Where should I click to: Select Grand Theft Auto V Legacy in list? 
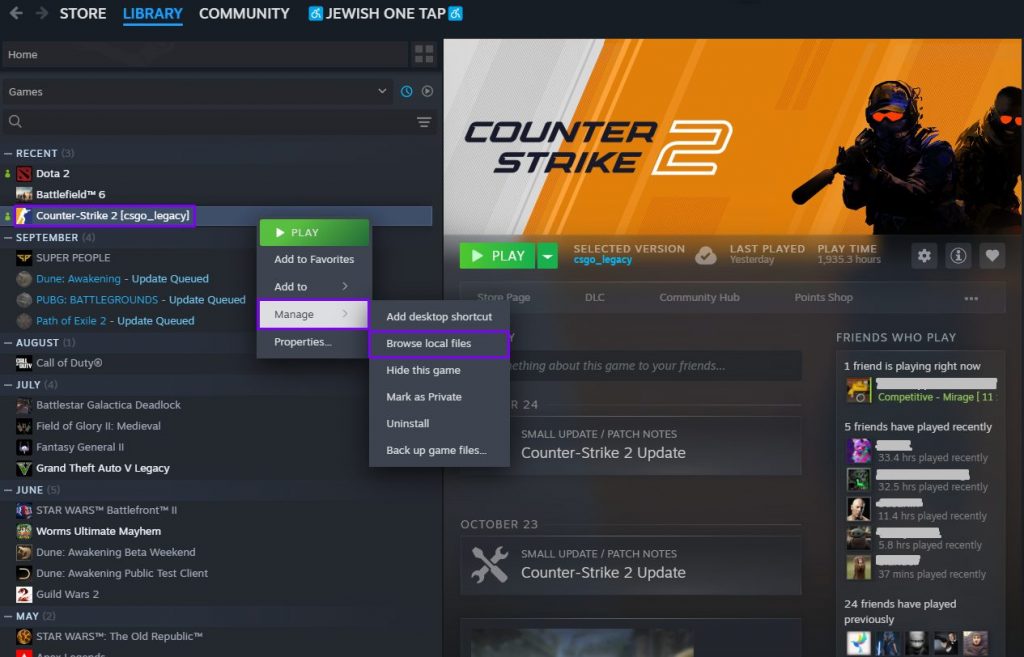(x=102, y=468)
